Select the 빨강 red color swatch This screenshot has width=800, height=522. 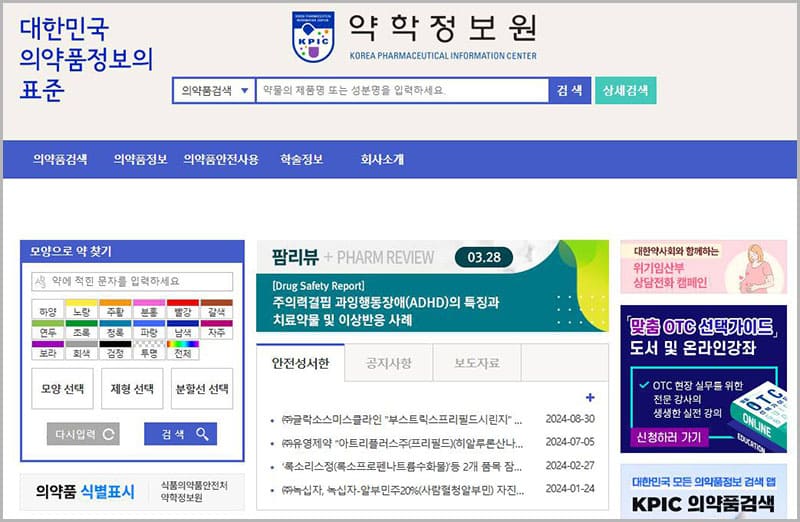(183, 310)
